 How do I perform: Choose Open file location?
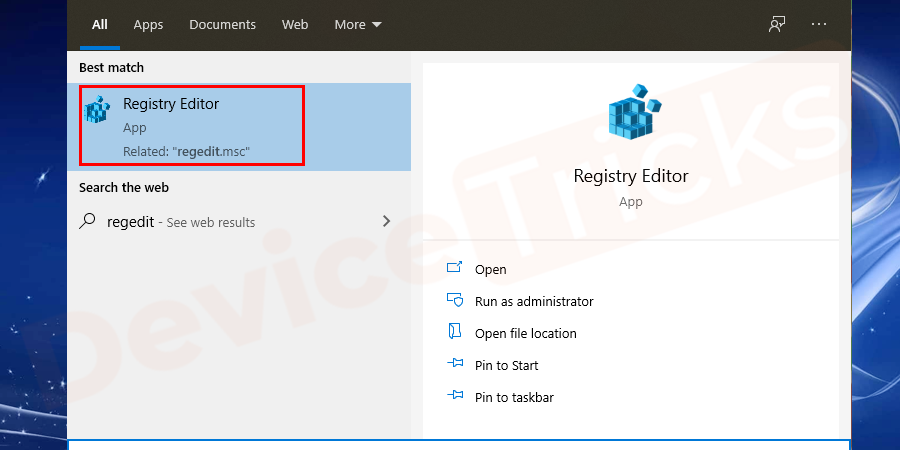coord(525,333)
